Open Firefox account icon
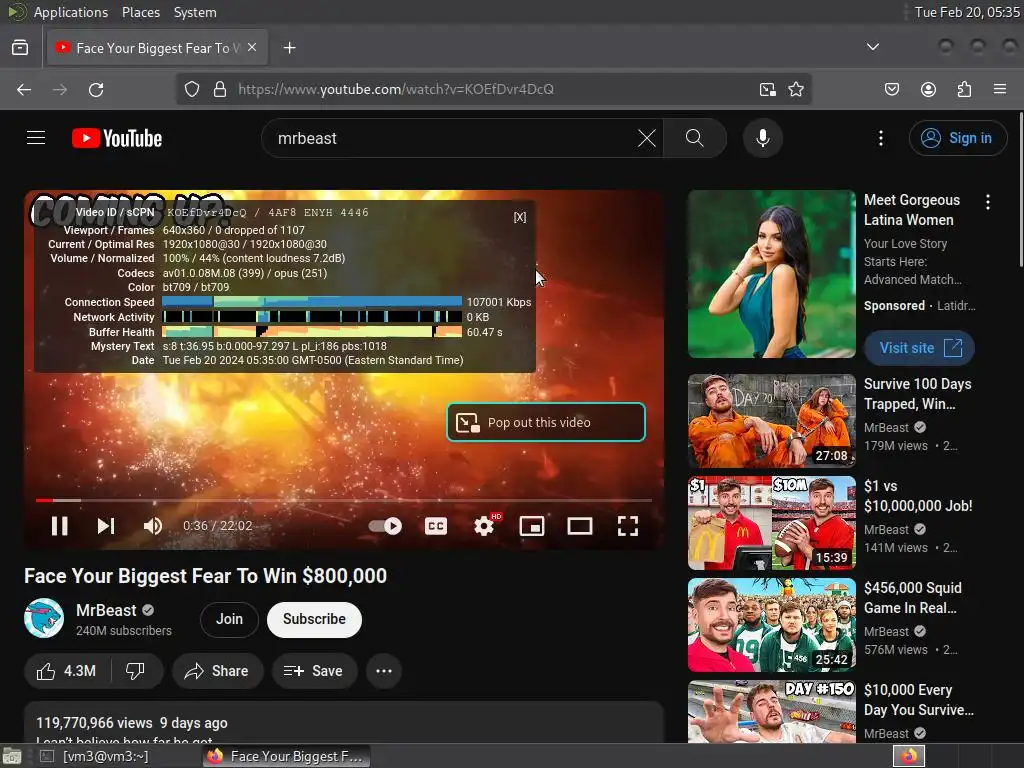The height and width of the screenshot is (768, 1024). [928, 89]
